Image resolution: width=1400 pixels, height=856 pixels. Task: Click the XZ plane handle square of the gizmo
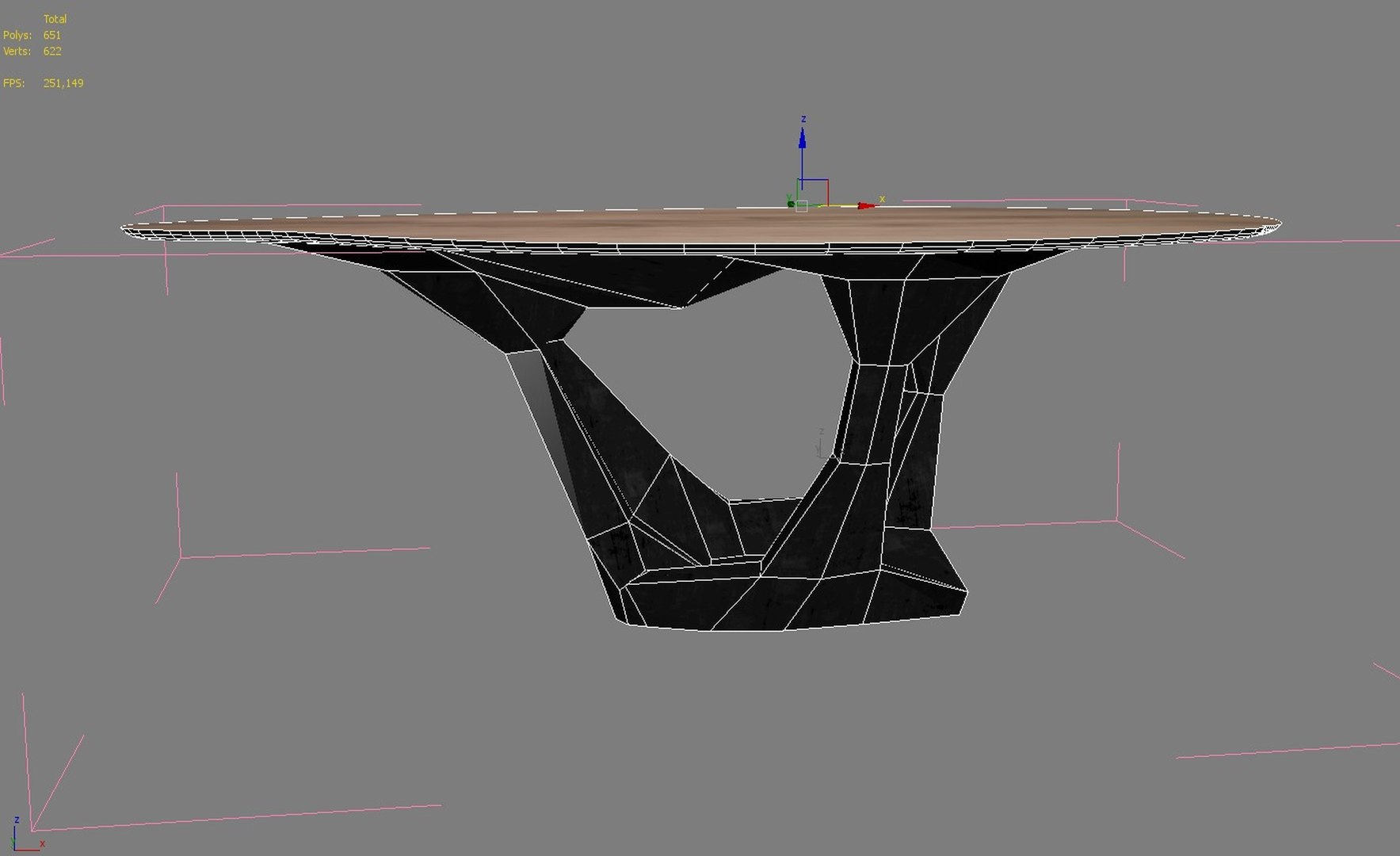815,192
